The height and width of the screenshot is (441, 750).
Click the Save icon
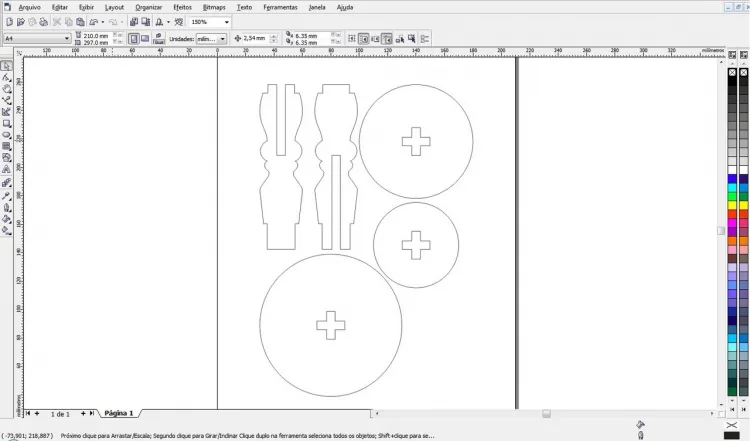click(32, 22)
